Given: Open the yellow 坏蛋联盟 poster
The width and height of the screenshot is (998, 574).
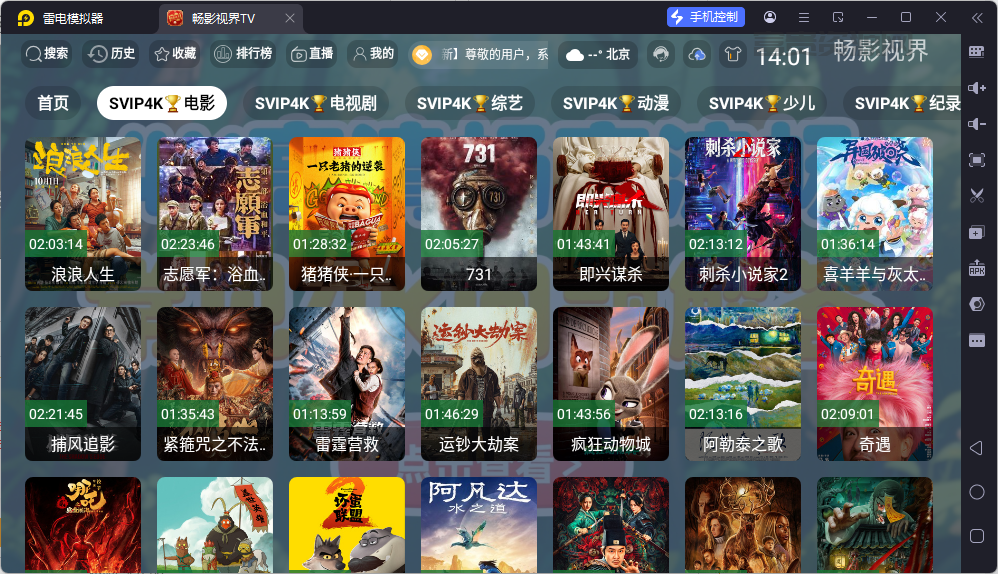Looking at the screenshot, I should coord(347,524).
